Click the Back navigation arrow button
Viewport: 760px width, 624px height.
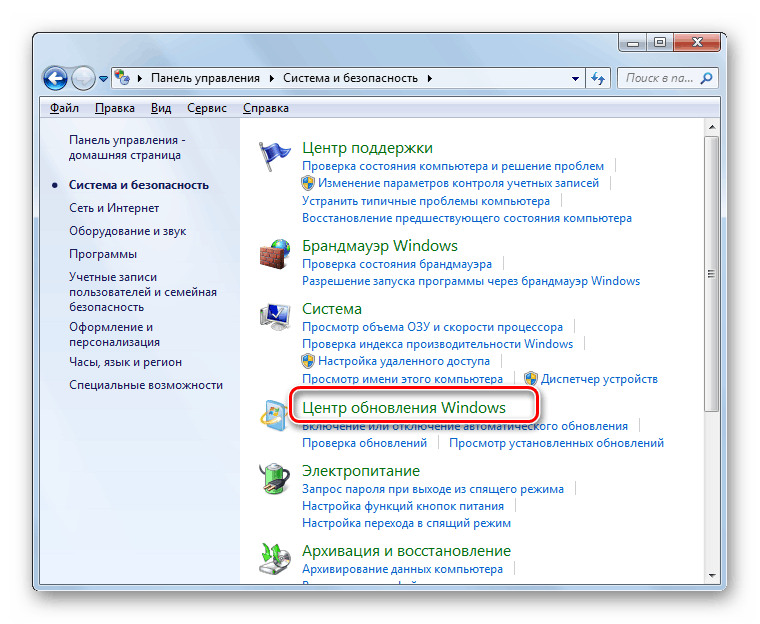coord(55,78)
